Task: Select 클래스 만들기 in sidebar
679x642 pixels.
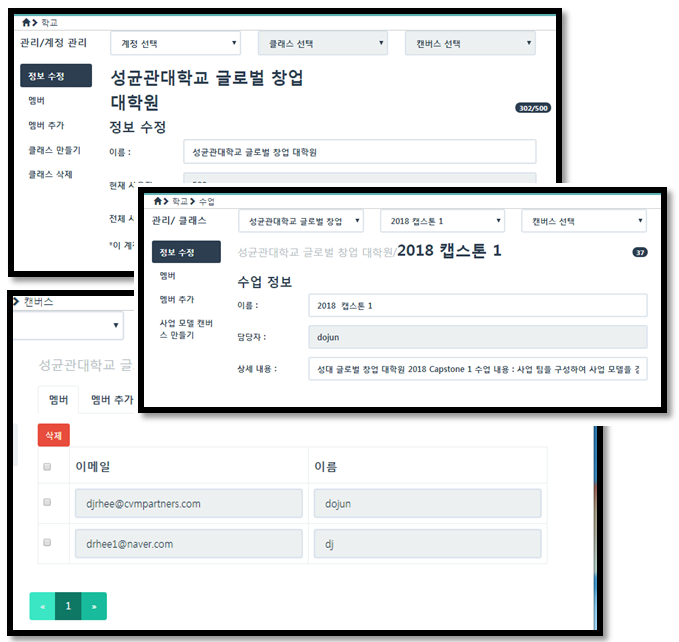Action: [x=54, y=150]
